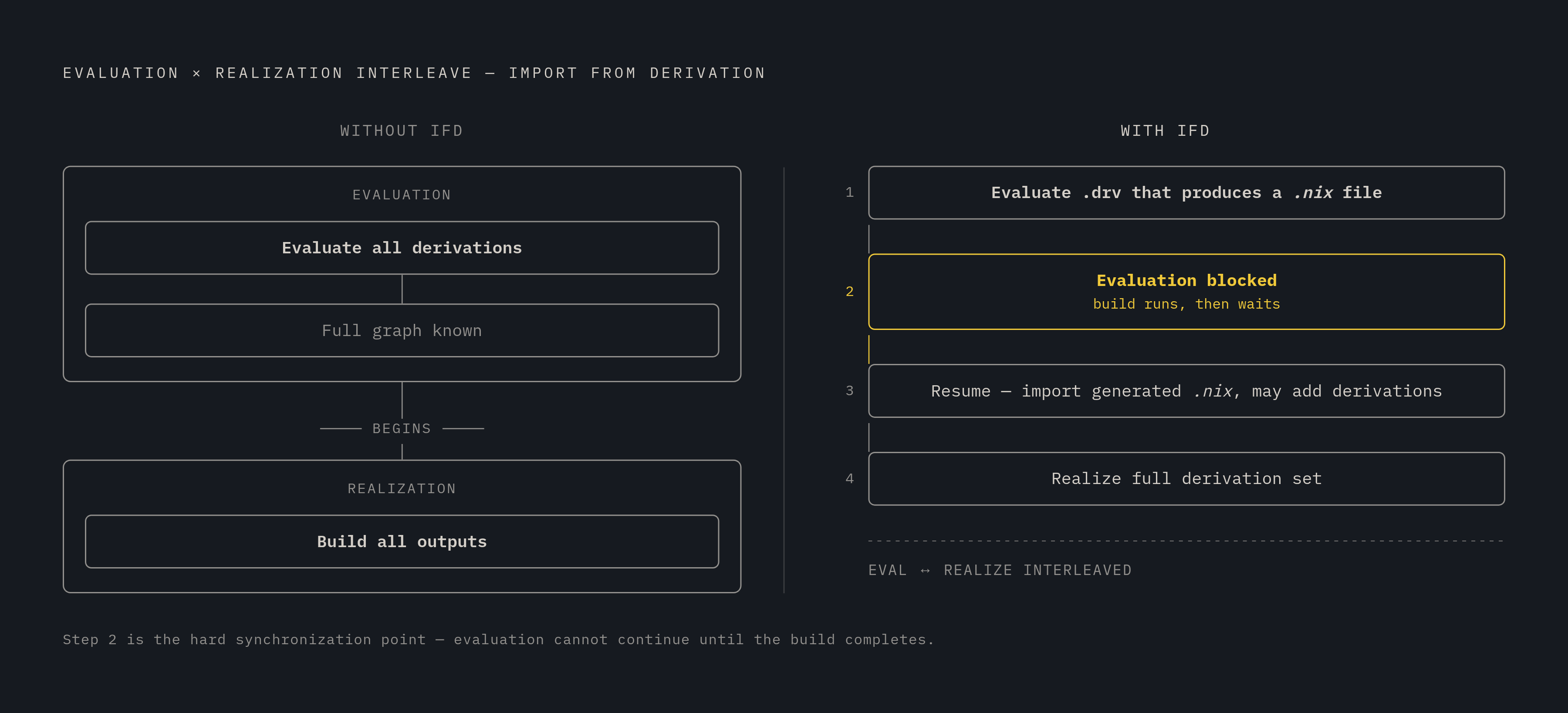Screen dimensions: 1568x713
Task: Click the Evaluate .drv that produces a .nix file box
Action: tap(1186, 193)
